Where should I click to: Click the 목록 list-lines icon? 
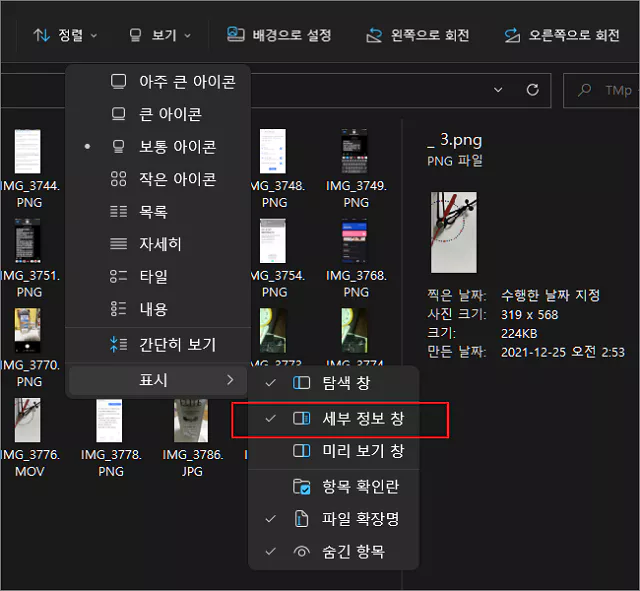click(118, 211)
